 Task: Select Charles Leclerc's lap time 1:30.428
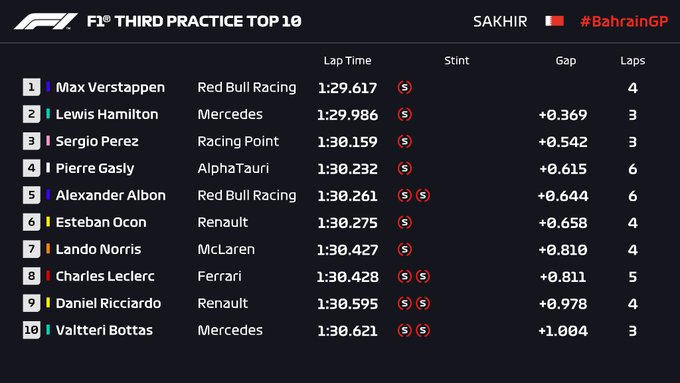[x=347, y=277]
